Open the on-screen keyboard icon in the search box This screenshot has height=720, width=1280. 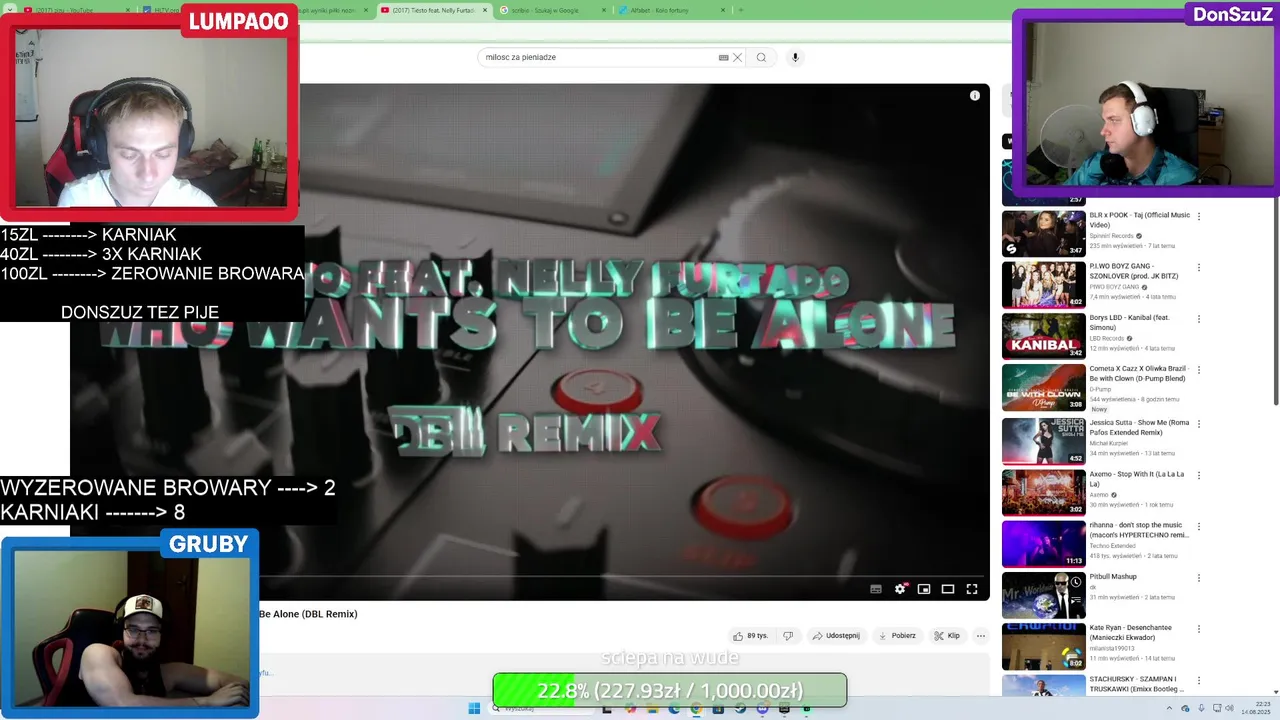(723, 57)
